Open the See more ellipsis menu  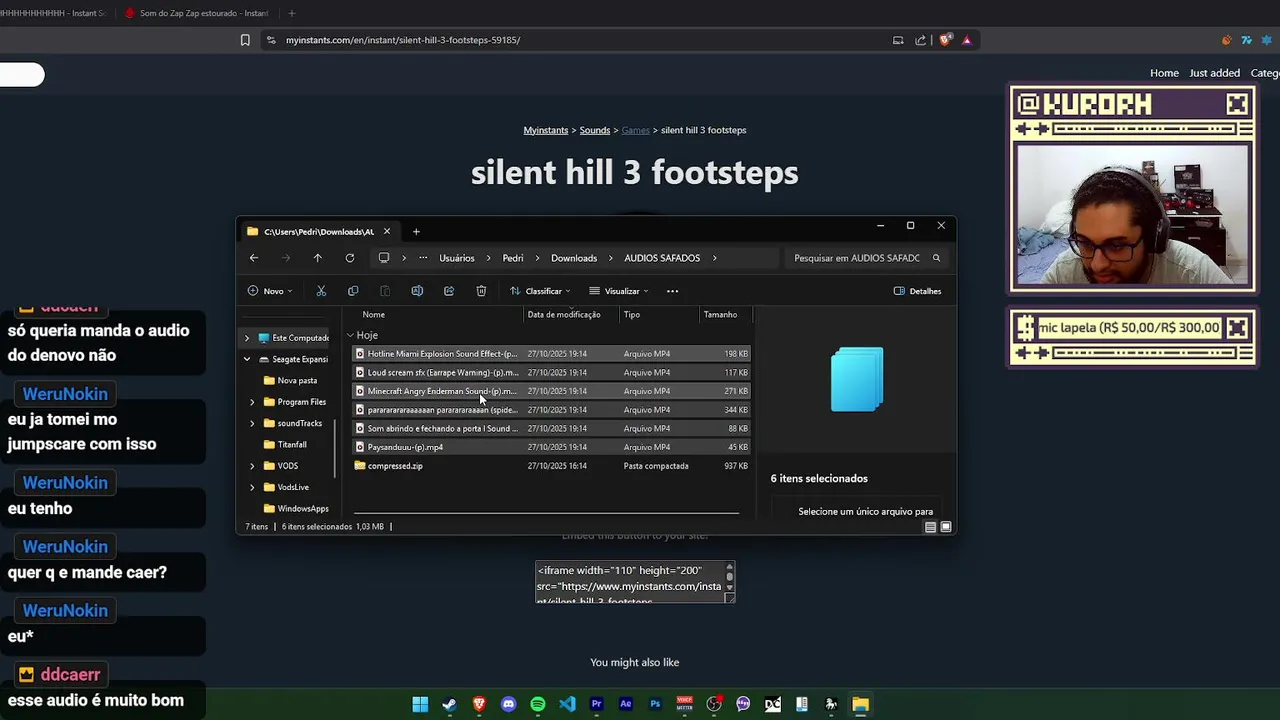tap(672, 291)
